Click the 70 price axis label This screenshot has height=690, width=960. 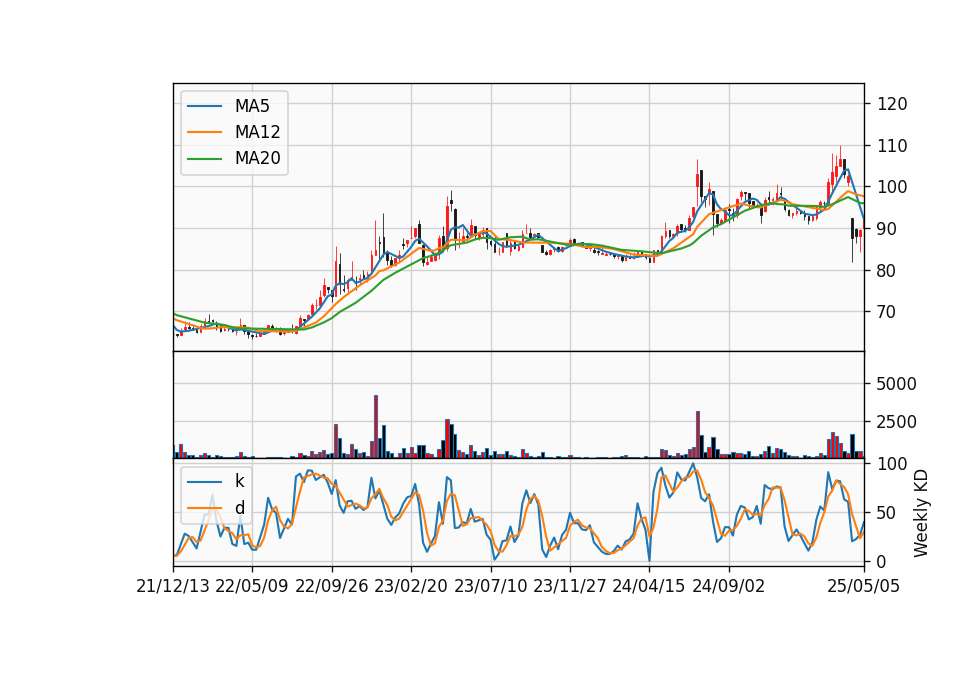[887, 312]
